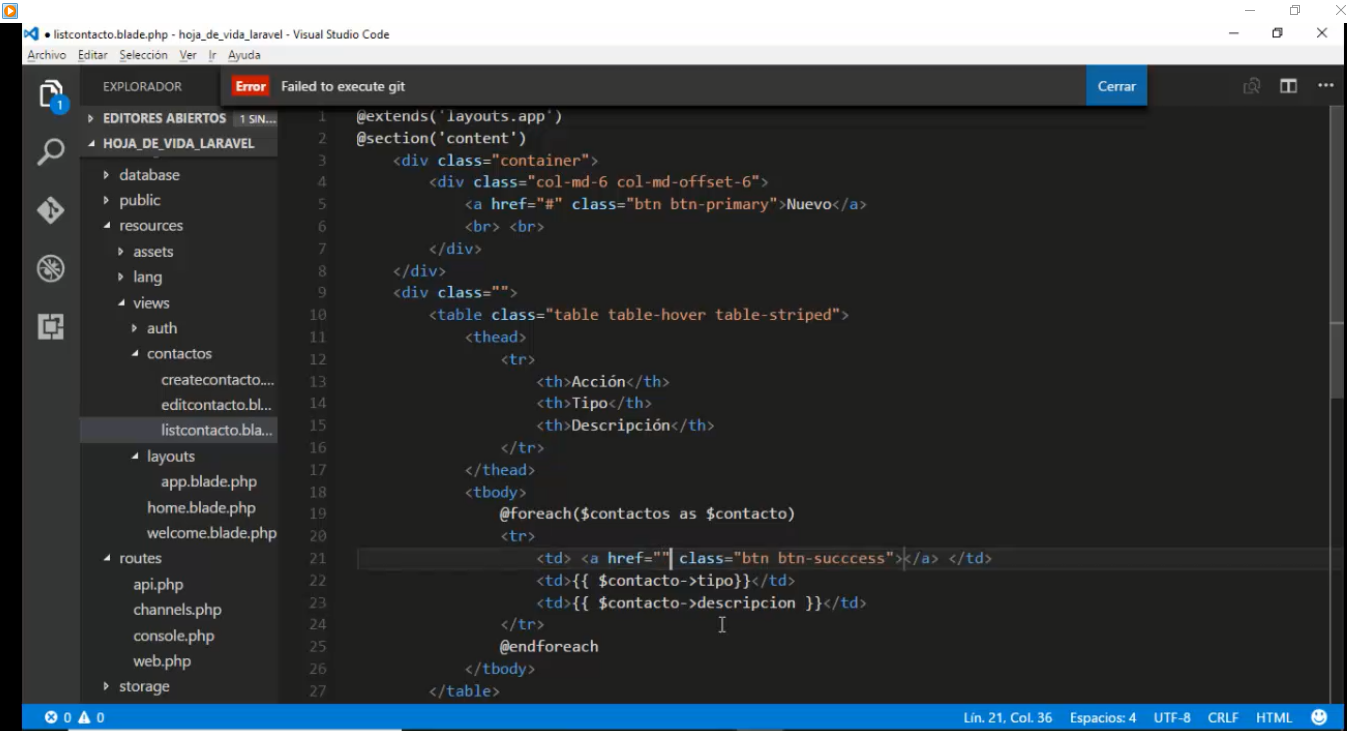
Task: Split the editor using the split icon
Action: tap(1287, 86)
